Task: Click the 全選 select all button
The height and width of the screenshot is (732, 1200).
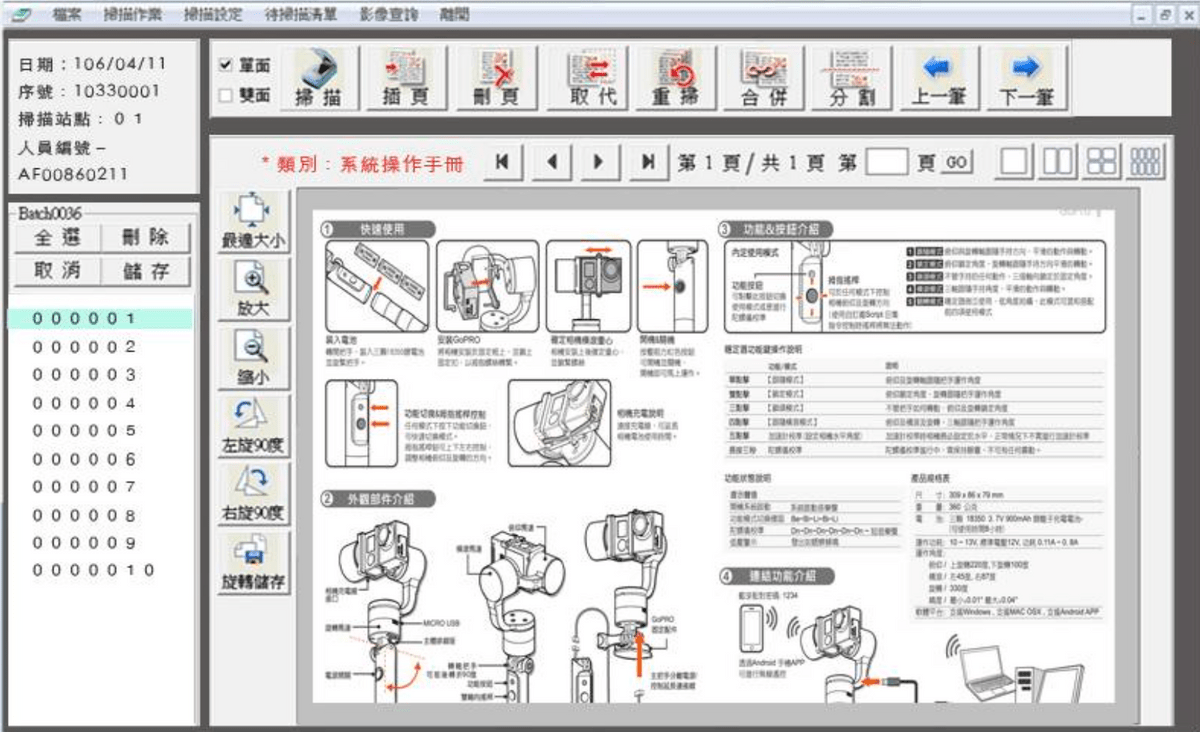Action: click(57, 238)
